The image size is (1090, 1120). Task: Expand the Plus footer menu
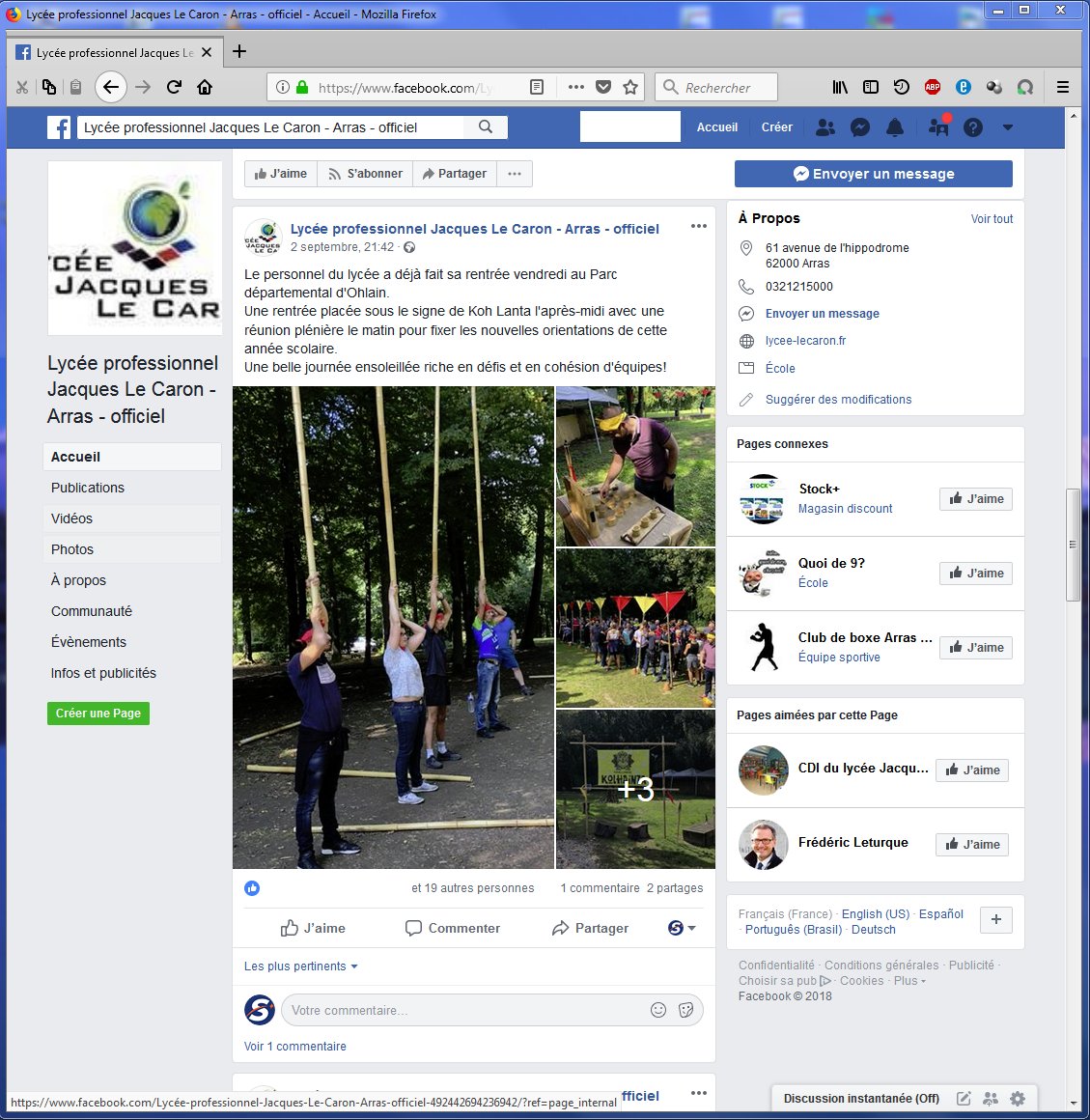909,981
